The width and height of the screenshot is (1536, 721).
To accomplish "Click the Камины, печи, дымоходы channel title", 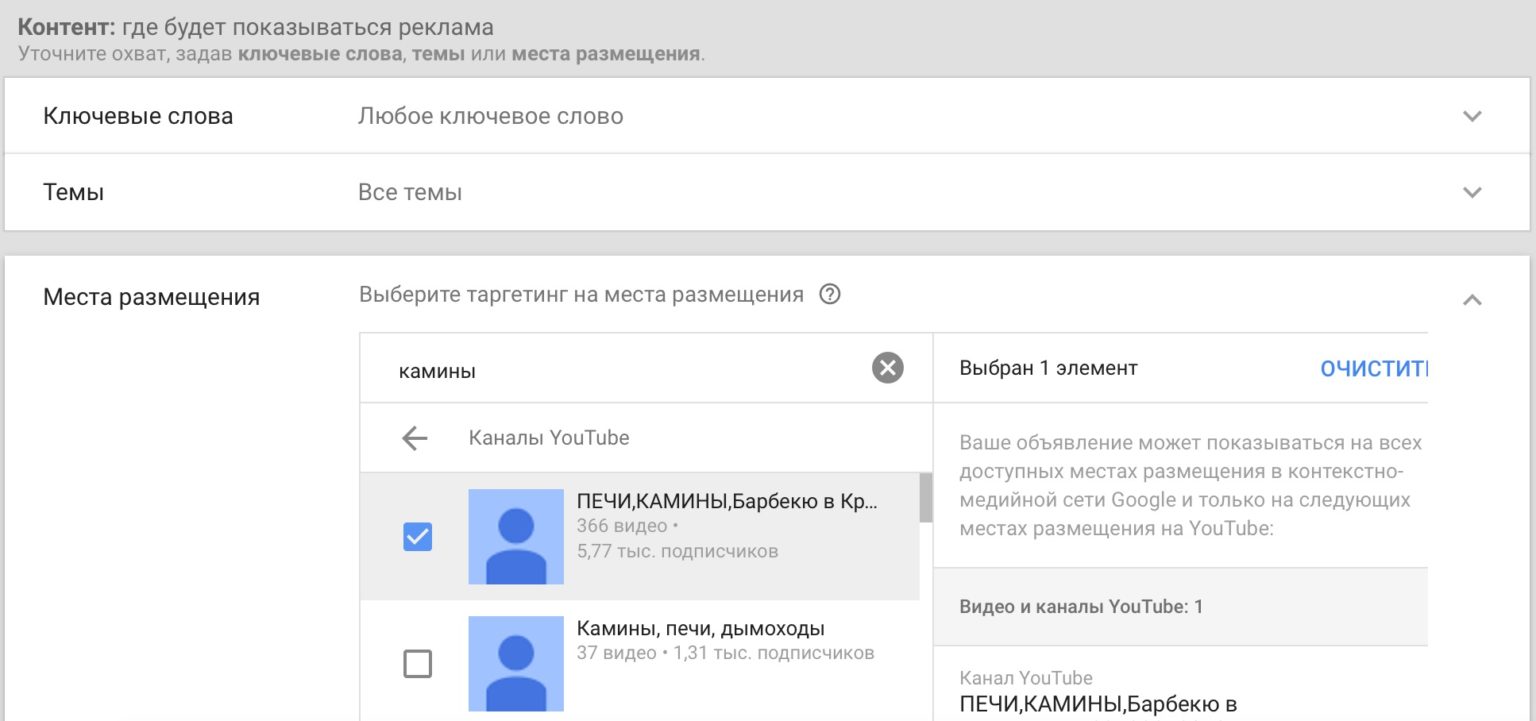I will (x=701, y=629).
